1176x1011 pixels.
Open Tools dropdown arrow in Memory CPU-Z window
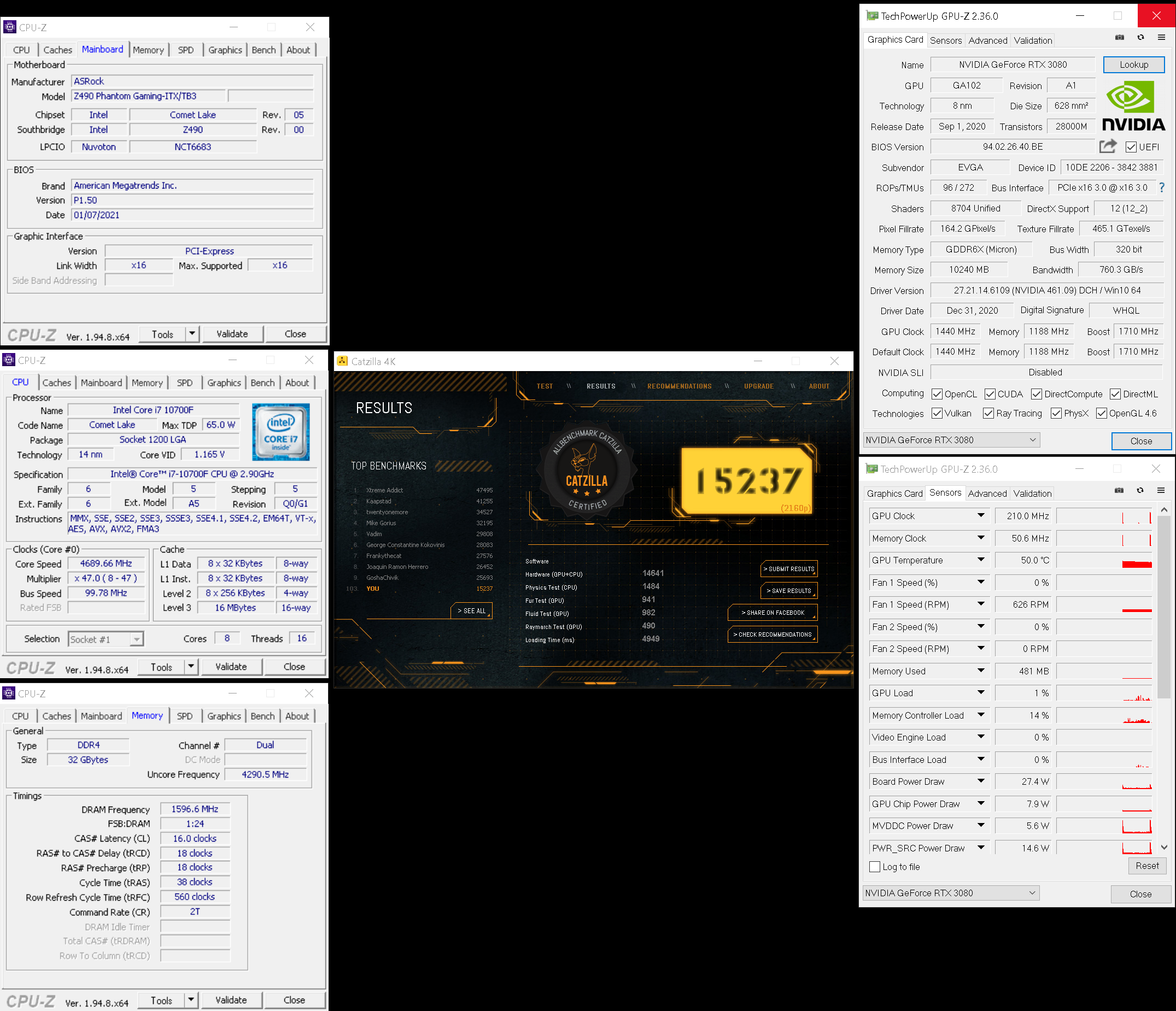pos(191,1000)
